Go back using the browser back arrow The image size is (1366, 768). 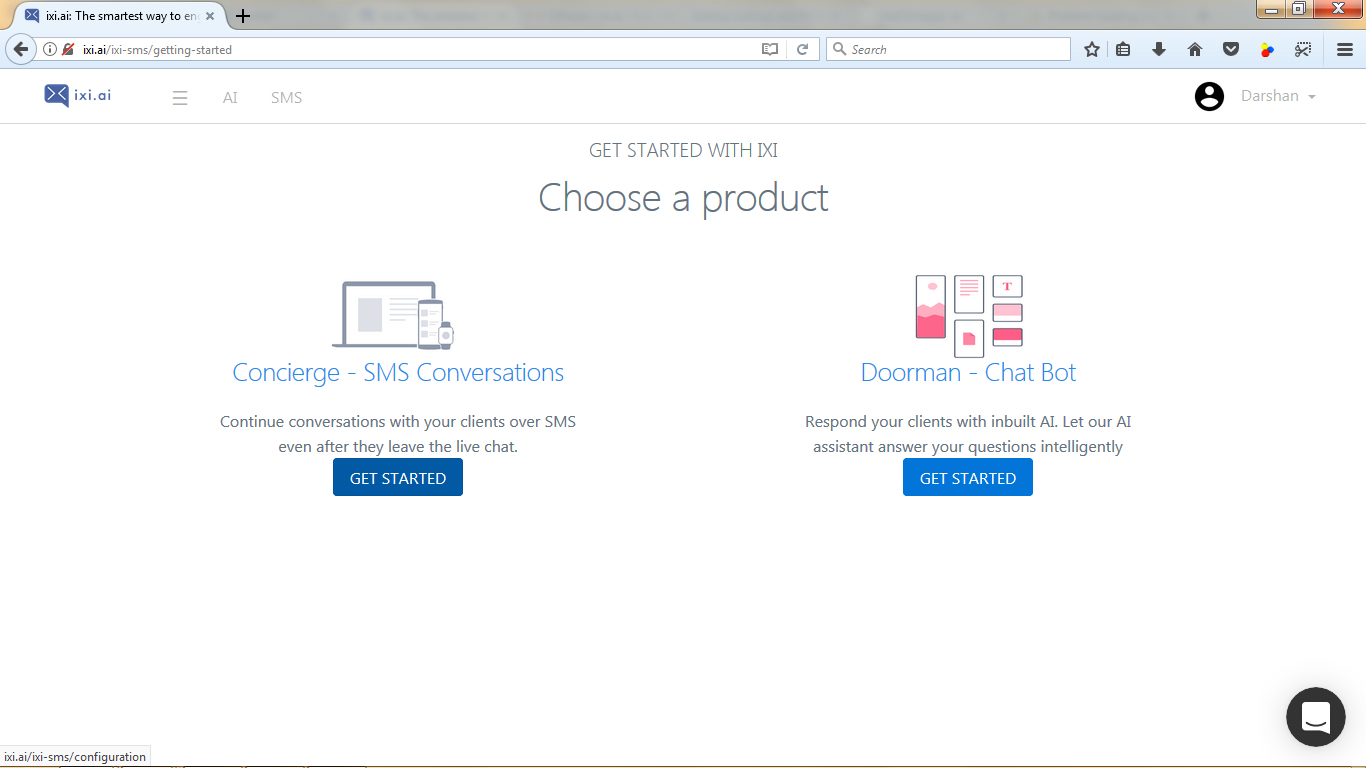[x=20, y=49]
